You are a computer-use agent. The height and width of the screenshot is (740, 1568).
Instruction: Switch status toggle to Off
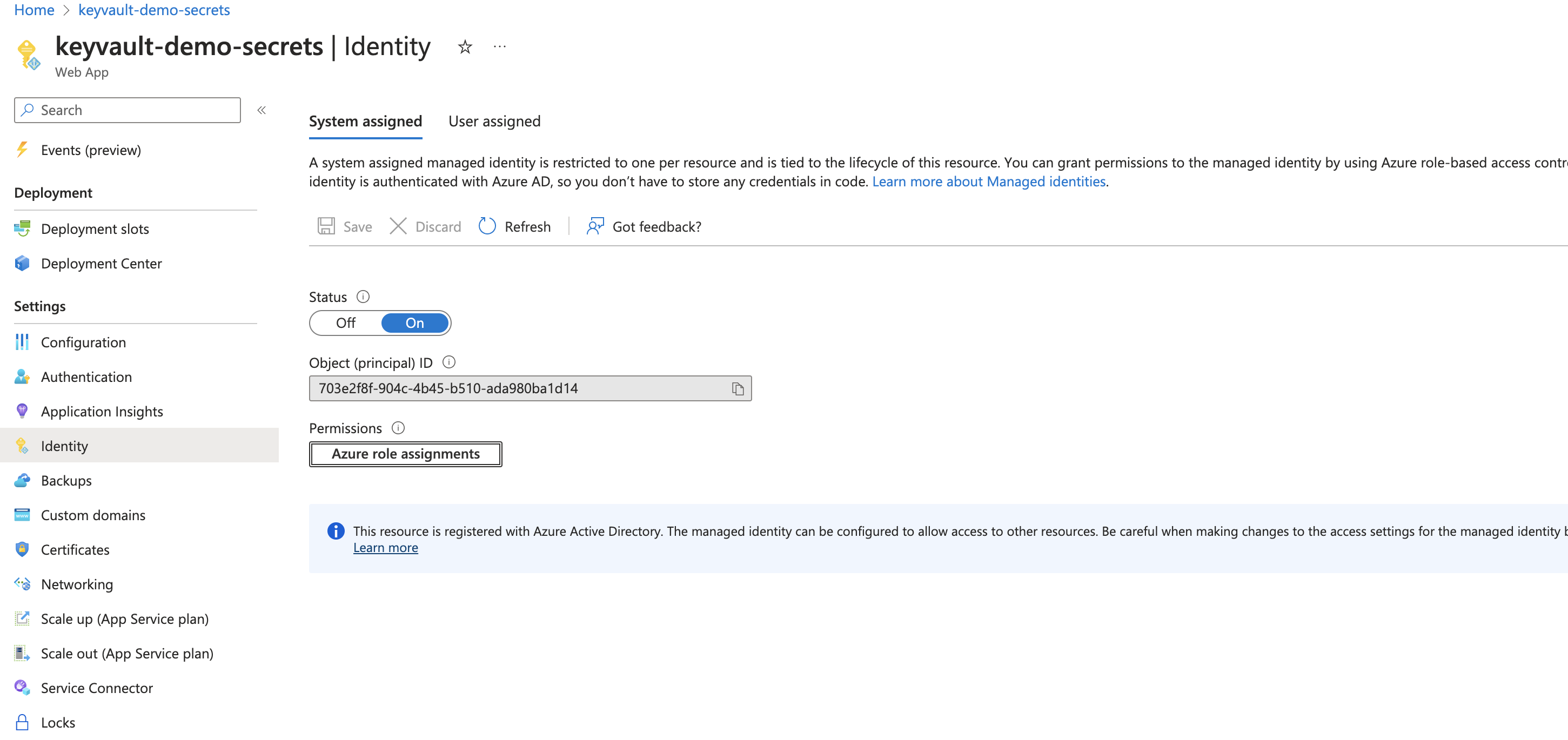coord(345,322)
